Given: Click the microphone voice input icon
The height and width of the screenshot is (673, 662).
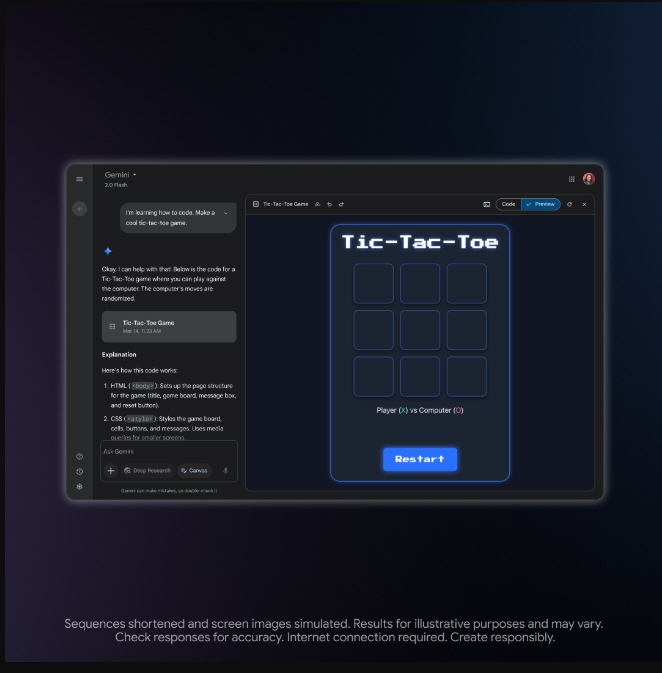Looking at the screenshot, I should tap(225, 470).
